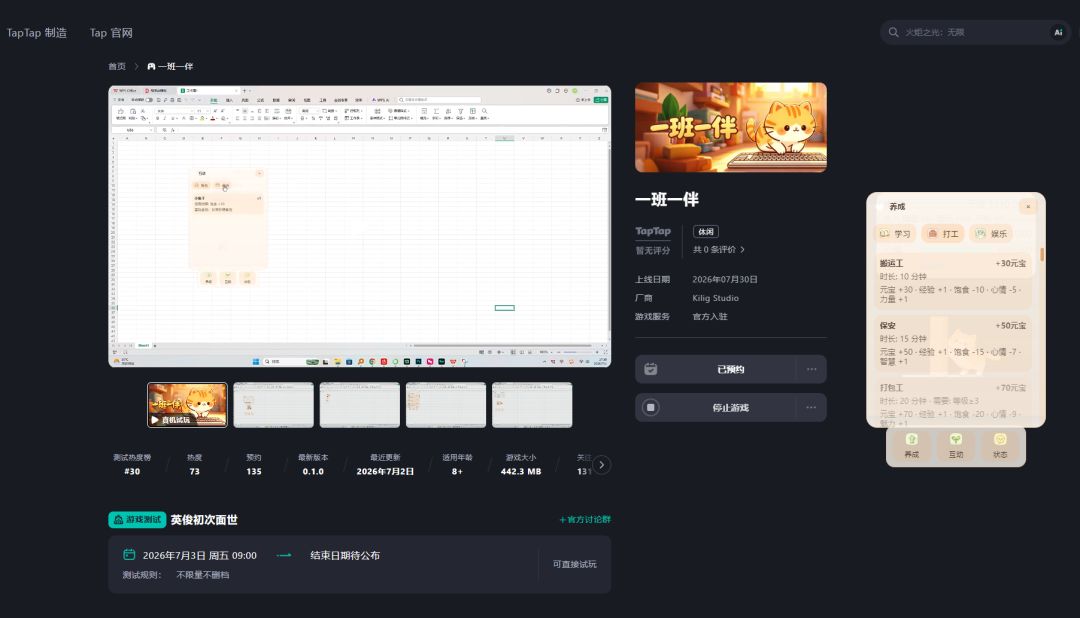Click the +70元宝 reward text
Screen dimensions: 1080x618
[x=1010, y=388]
